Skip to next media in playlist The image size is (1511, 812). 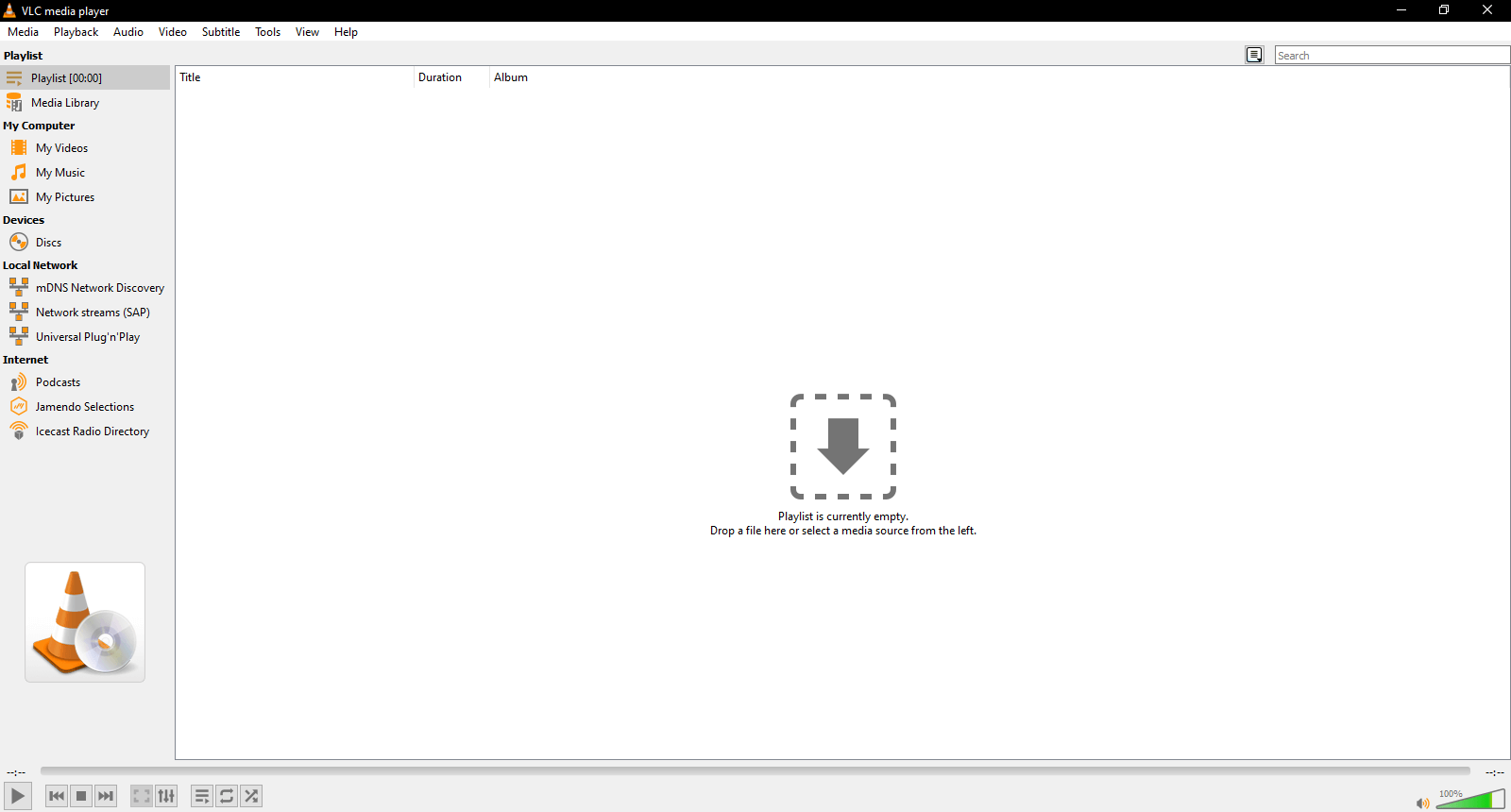106,796
